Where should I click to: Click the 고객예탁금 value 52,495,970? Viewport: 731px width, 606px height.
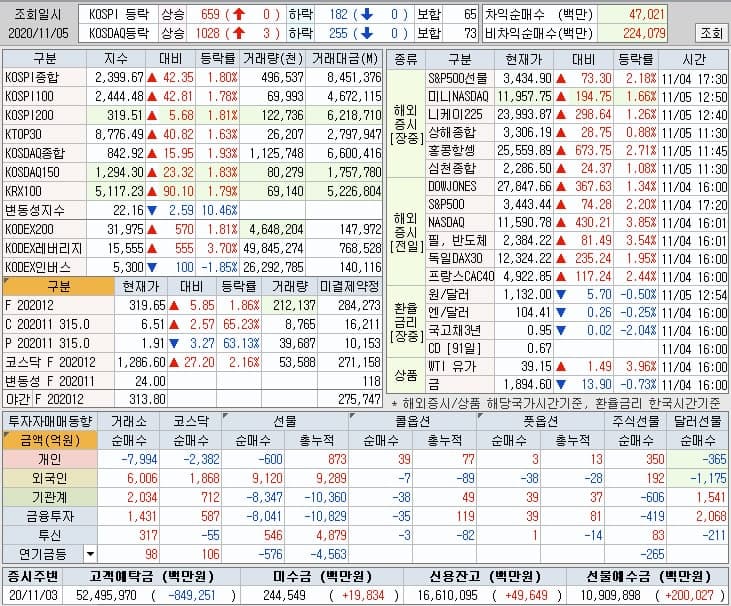(106, 595)
